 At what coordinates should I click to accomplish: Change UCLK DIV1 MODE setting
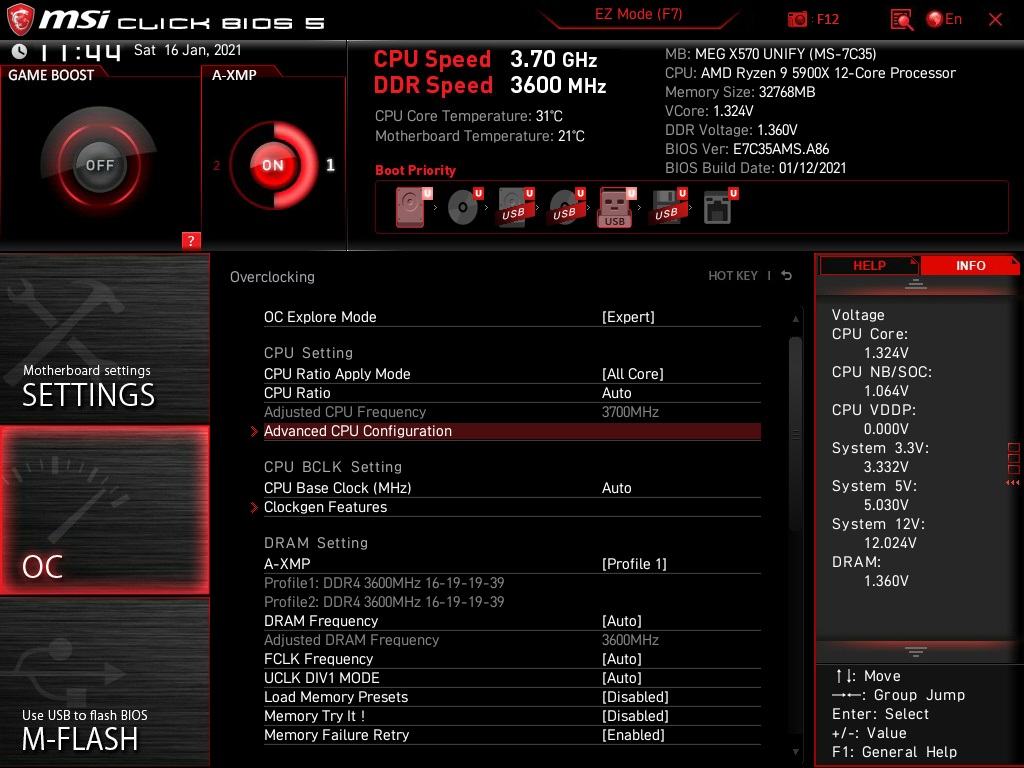[x=512, y=678]
